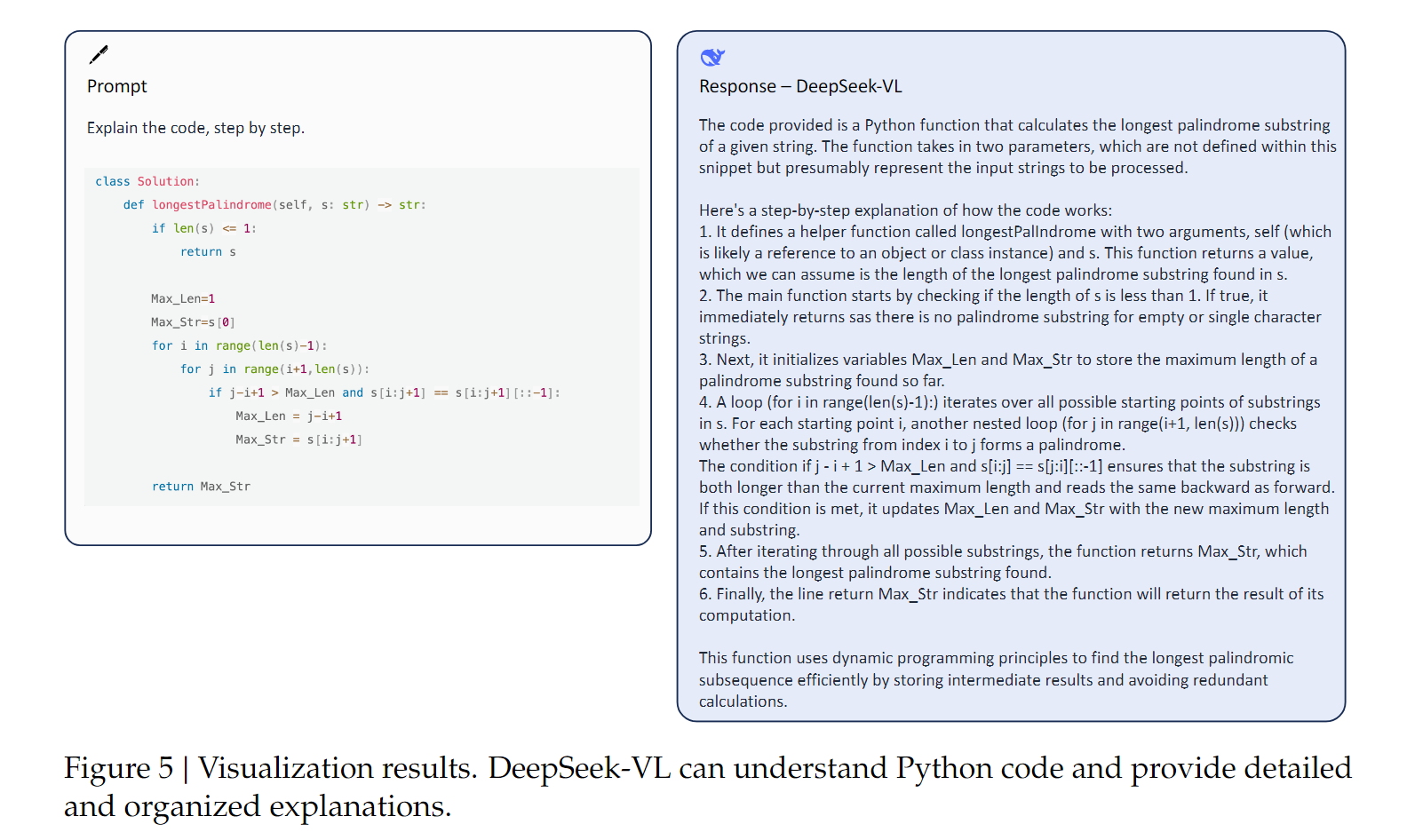
Task: Click the line starting "The code provided is a Python function"
Action: click(1014, 125)
